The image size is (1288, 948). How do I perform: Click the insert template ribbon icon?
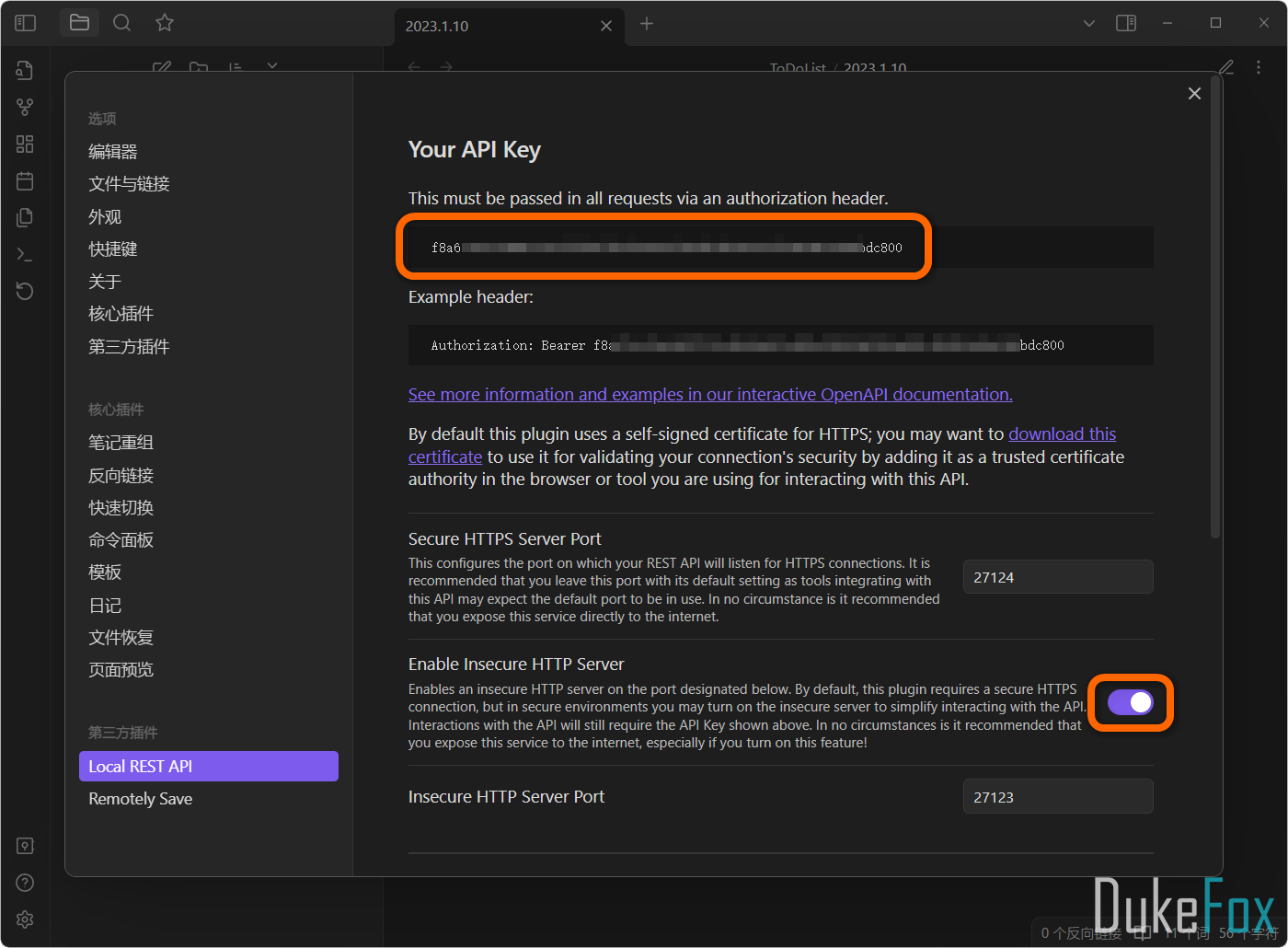tap(25, 218)
